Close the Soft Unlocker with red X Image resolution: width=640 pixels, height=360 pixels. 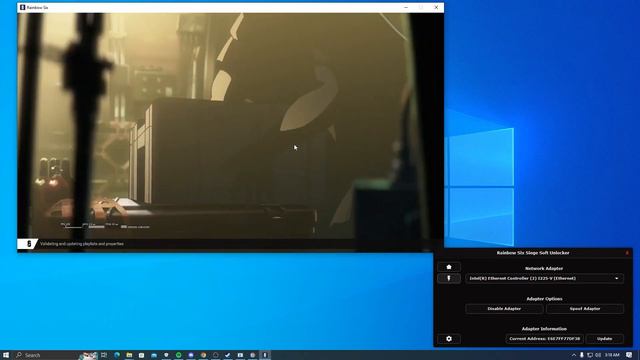point(627,253)
